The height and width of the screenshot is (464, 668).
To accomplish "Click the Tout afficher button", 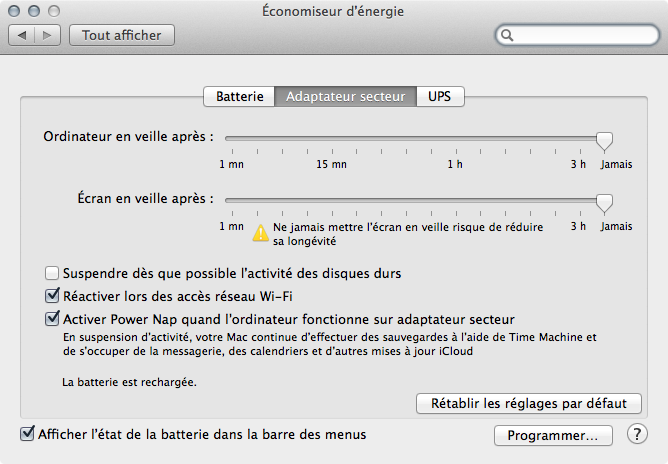I will (121, 35).
